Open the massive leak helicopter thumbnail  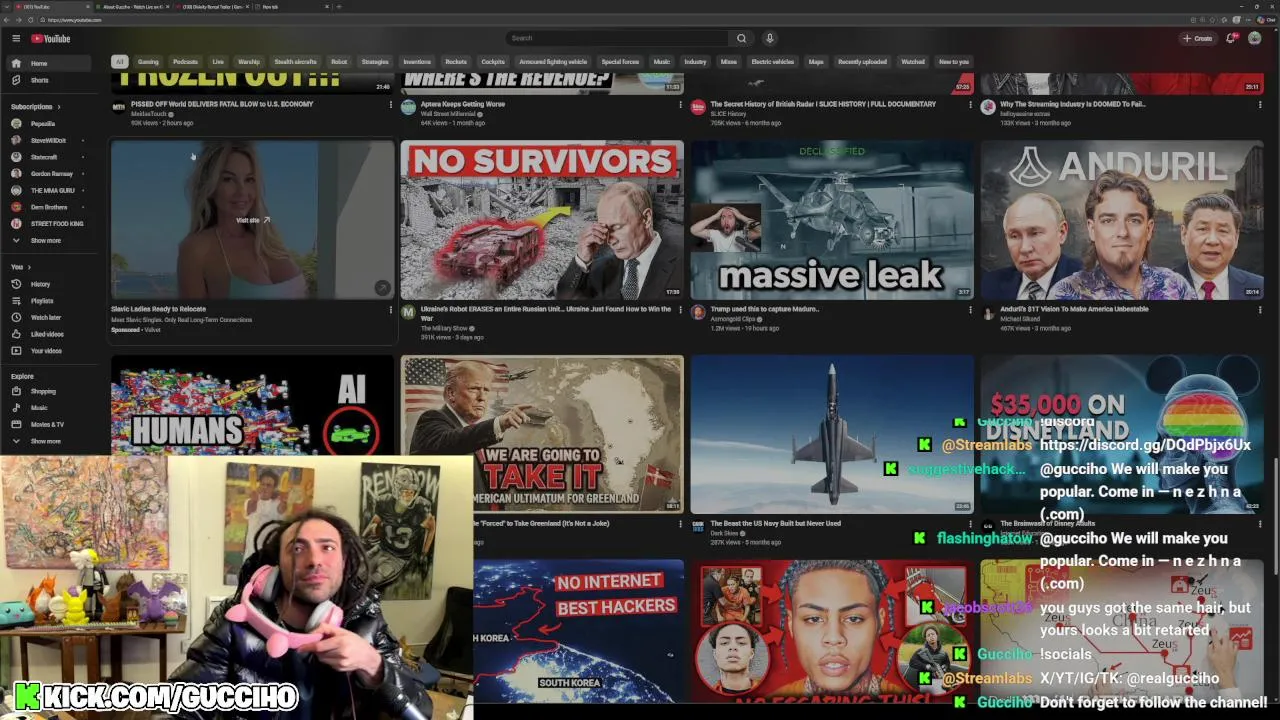coord(832,220)
